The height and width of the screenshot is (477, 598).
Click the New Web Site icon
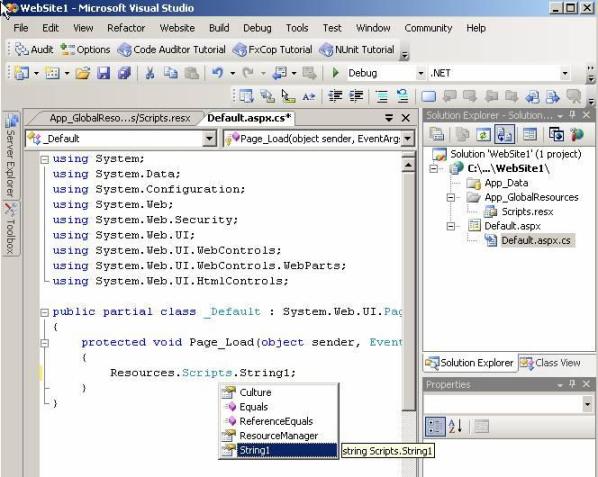point(22,72)
